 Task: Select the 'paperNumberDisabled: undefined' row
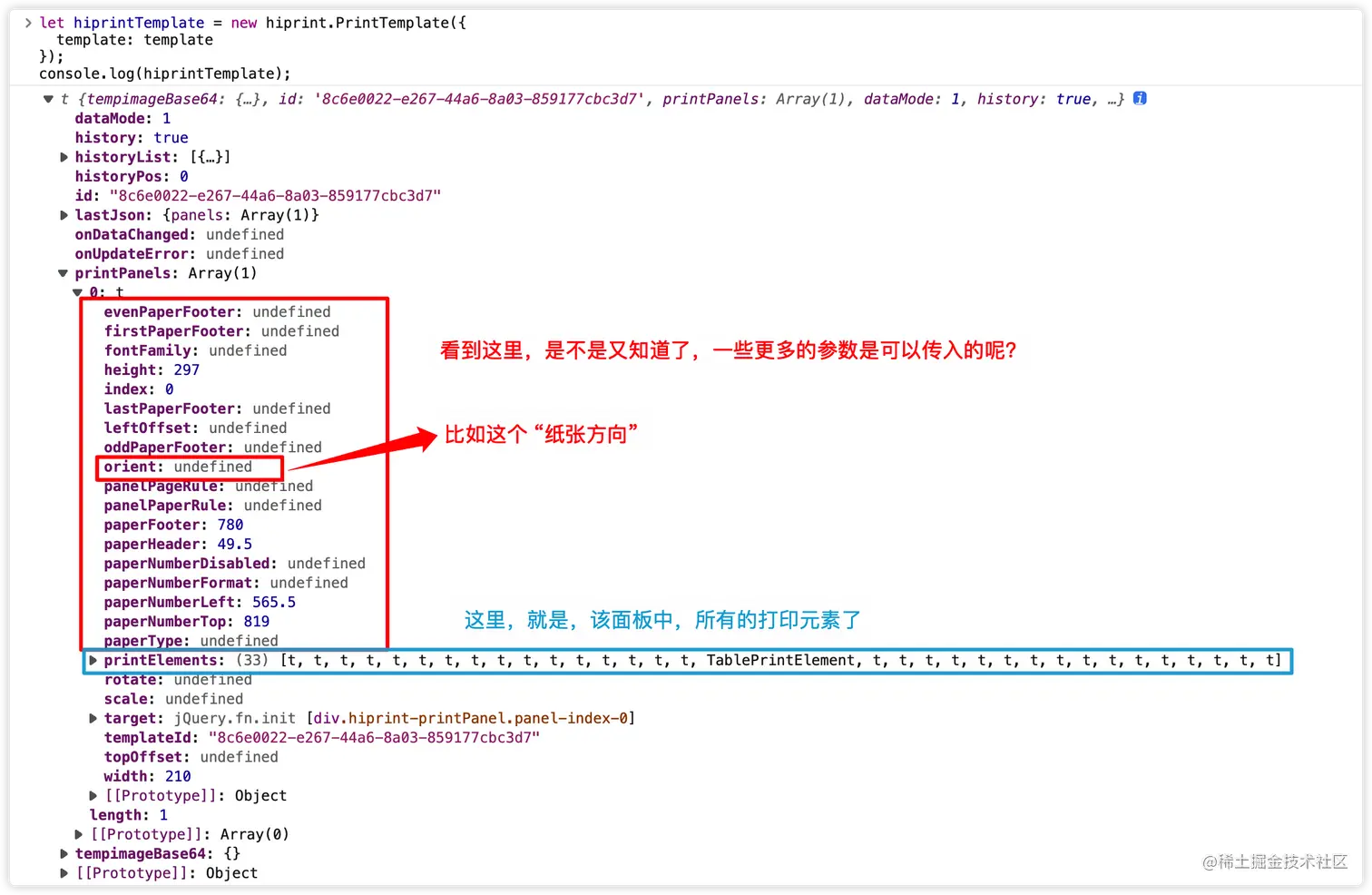point(234,564)
